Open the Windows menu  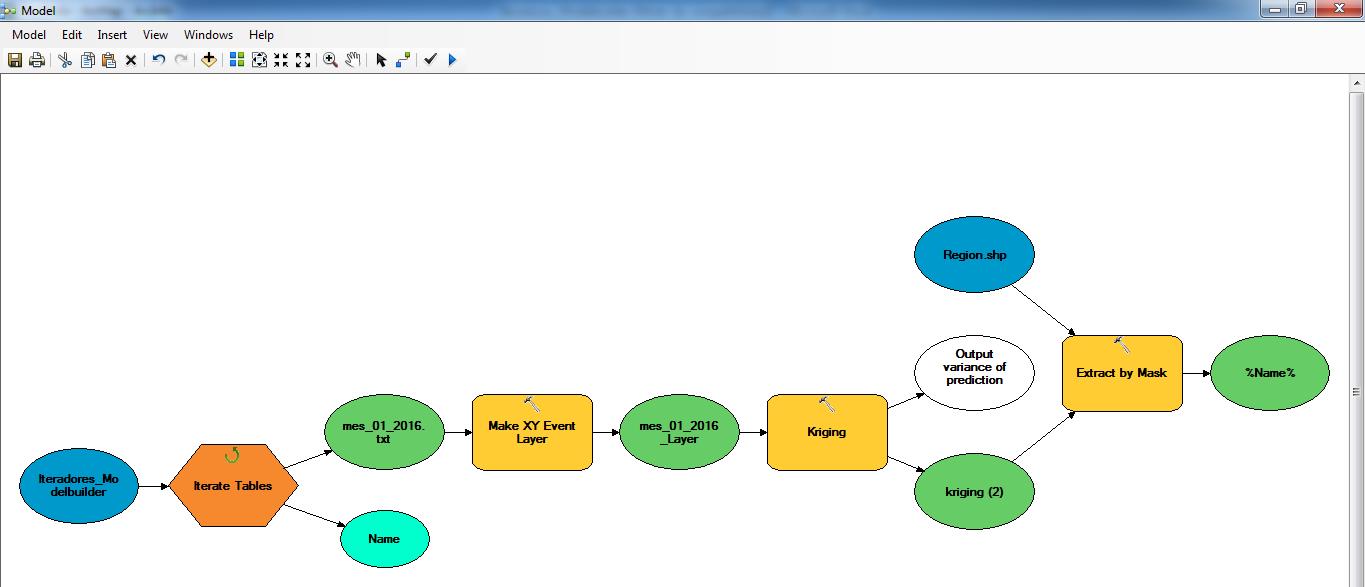pos(208,35)
